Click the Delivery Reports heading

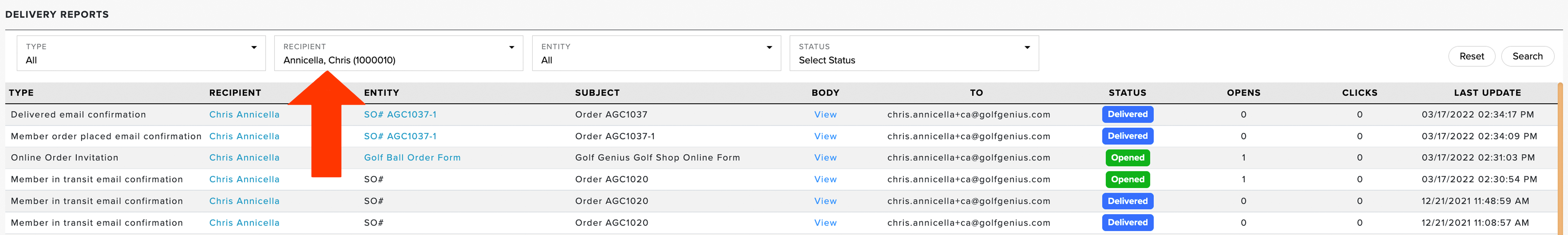pyautogui.click(x=57, y=14)
